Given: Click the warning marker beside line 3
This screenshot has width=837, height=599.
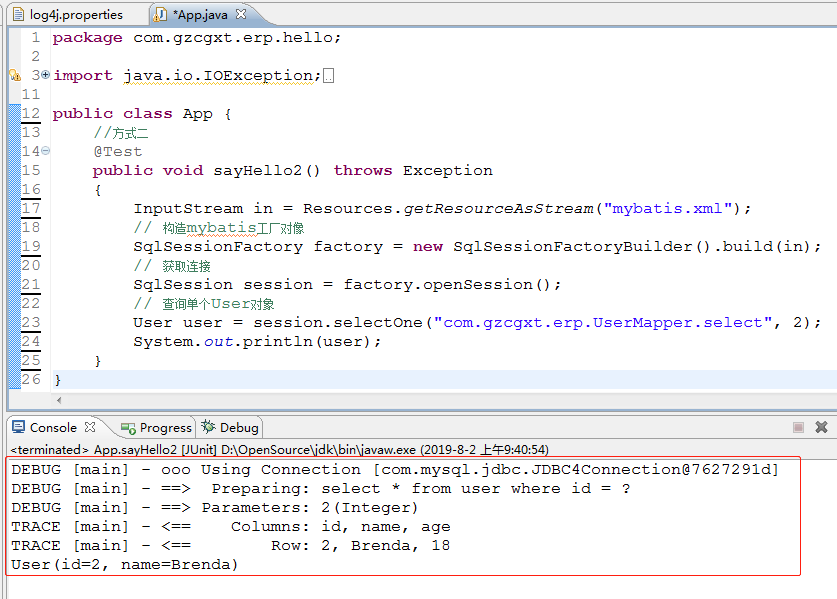Looking at the screenshot, I should pyautogui.click(x=15, y=75).
